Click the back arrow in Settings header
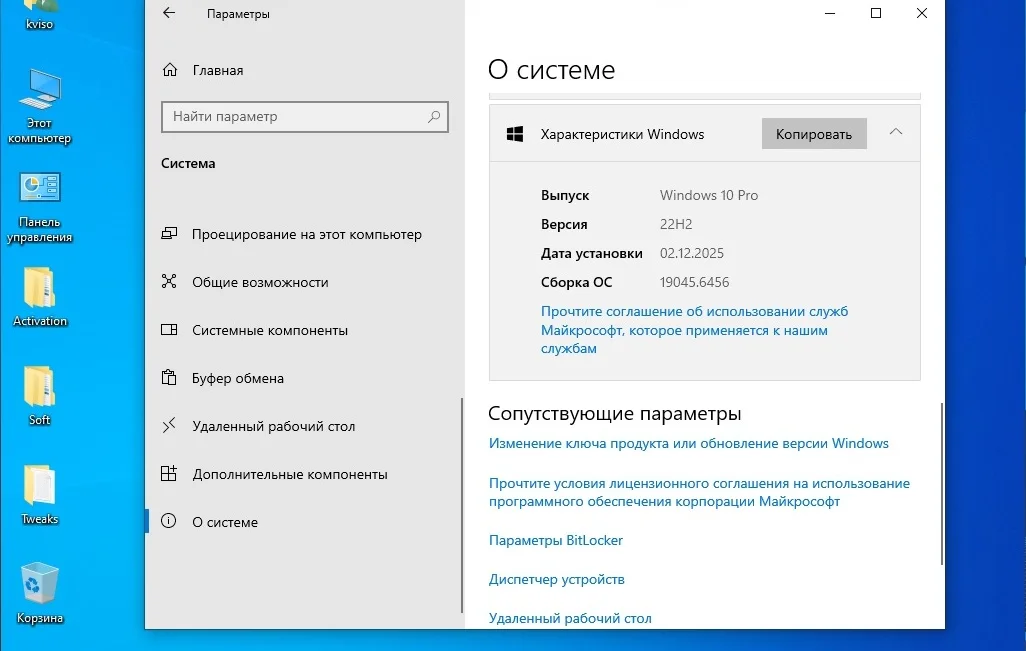The image size is (1026, 651). click(169, 14)
